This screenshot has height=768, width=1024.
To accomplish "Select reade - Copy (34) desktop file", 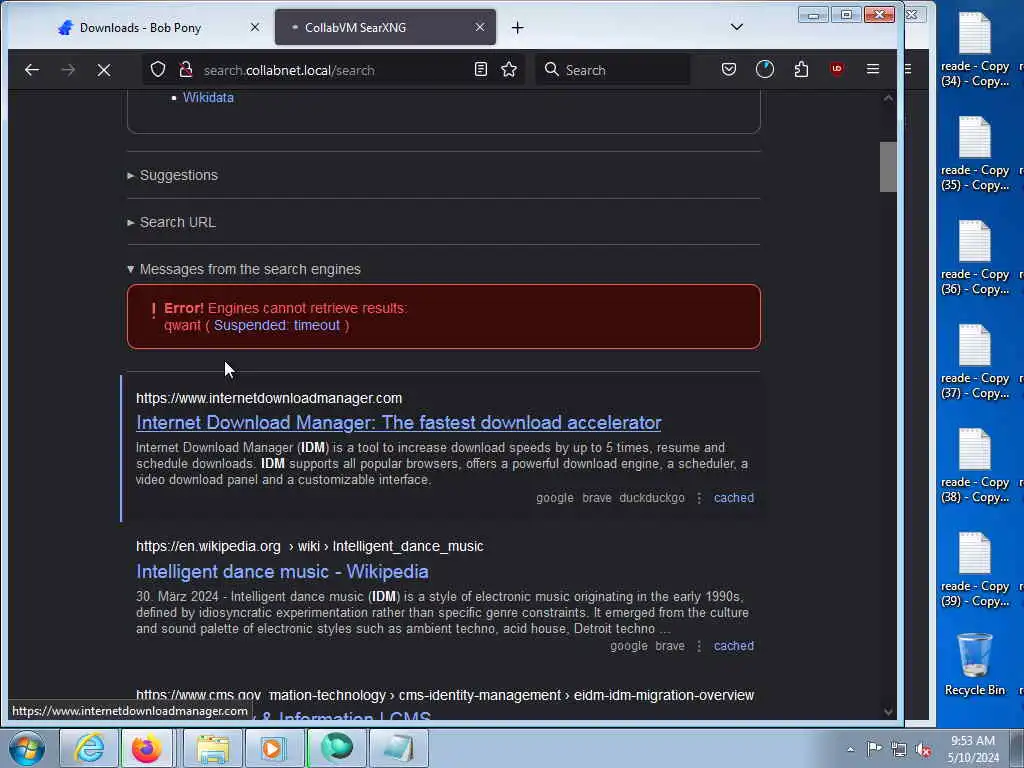I will click(x=974, y=50).
